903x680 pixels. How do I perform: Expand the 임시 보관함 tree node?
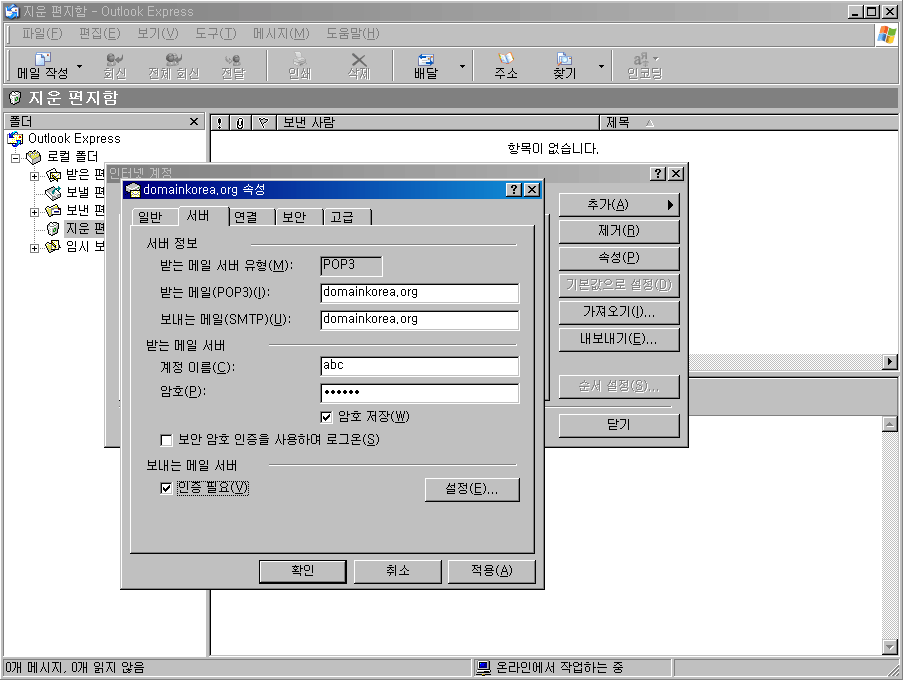click(35, 248)
